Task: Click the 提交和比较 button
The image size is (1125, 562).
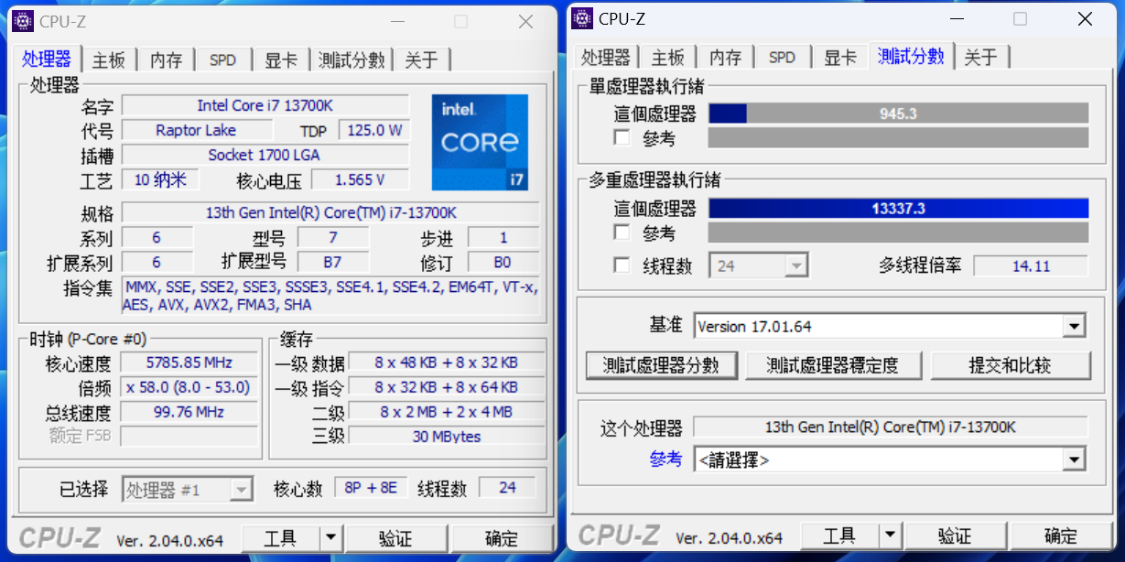Action: 1009,365
